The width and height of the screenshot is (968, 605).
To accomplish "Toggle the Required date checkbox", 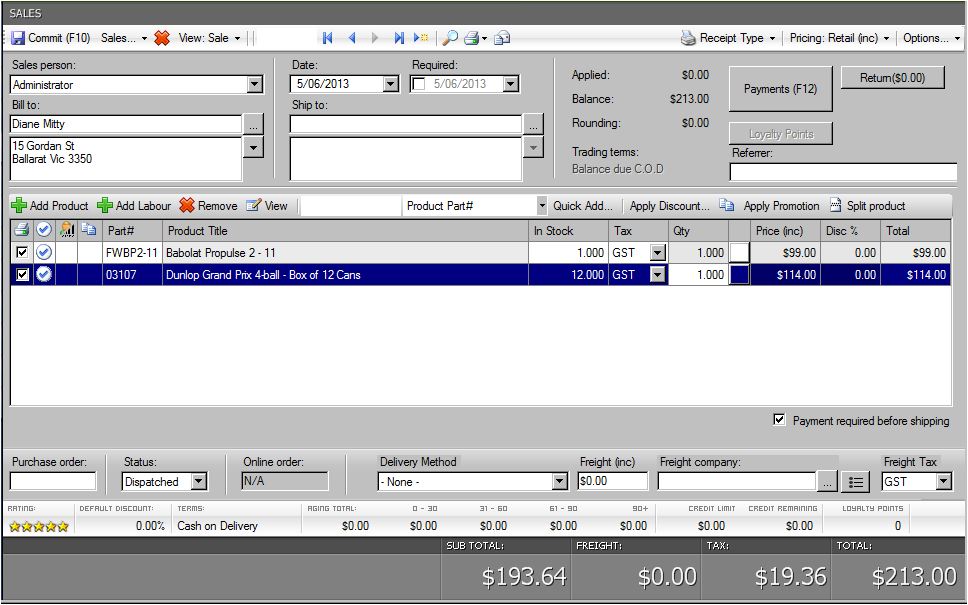I will click(x=419, y=84).
